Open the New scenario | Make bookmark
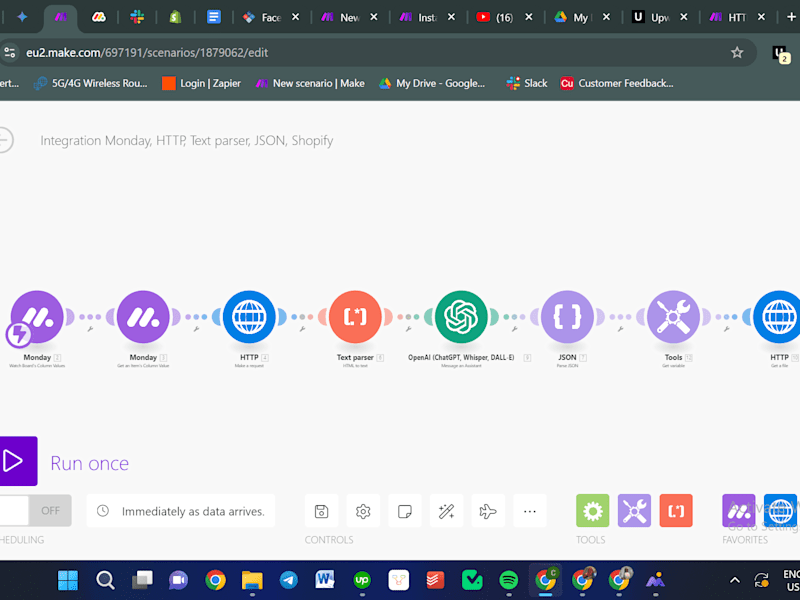800x600 pixels. [x=310, y=83]
